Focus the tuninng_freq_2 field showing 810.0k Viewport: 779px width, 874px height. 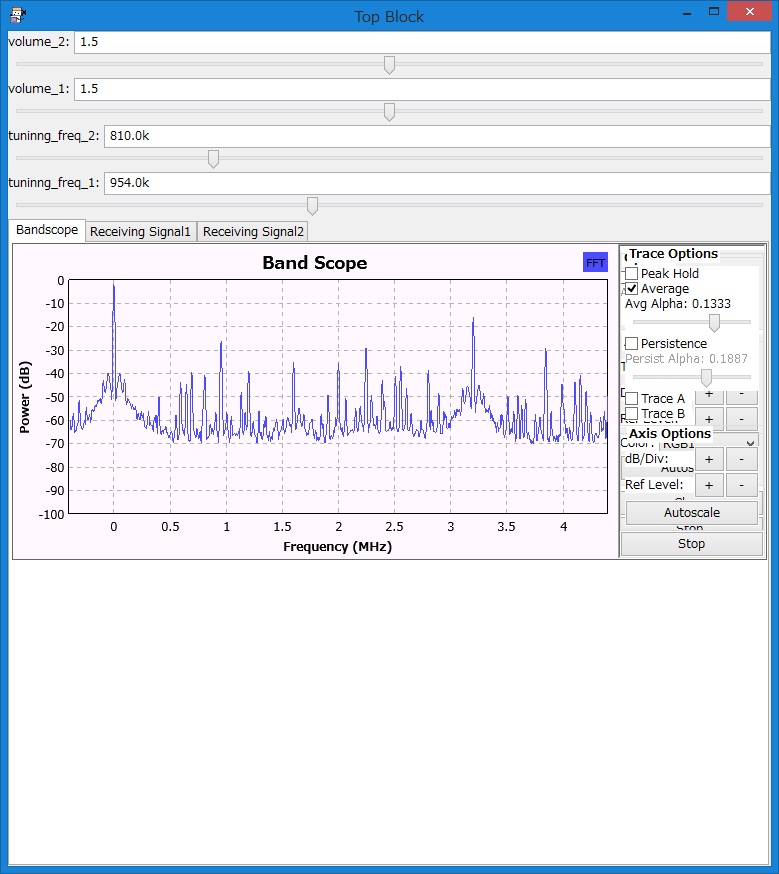coord(437,136)
